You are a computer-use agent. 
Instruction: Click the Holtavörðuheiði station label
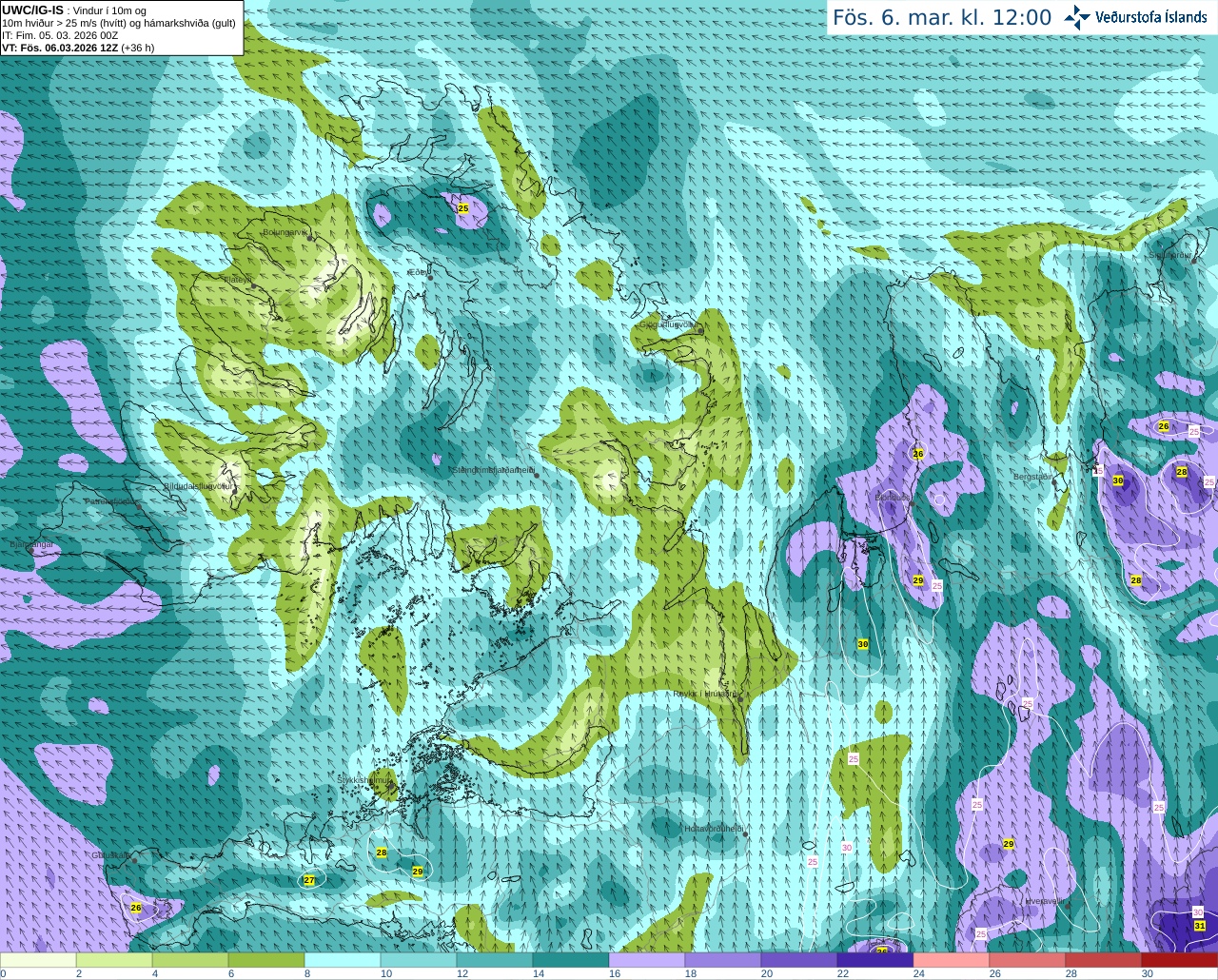click(714, 829)
